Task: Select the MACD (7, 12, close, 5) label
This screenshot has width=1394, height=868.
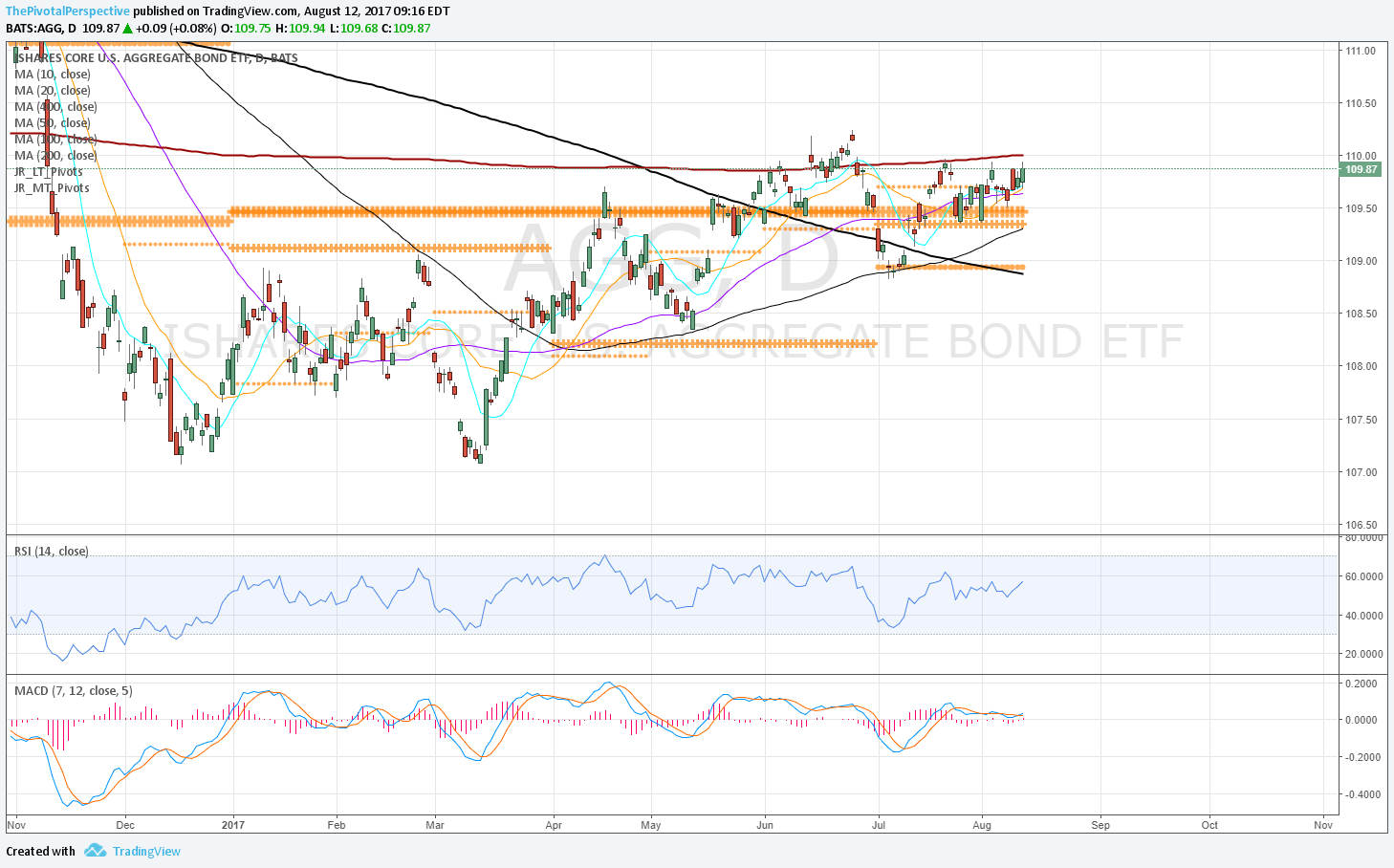Action: coord(74,691)
